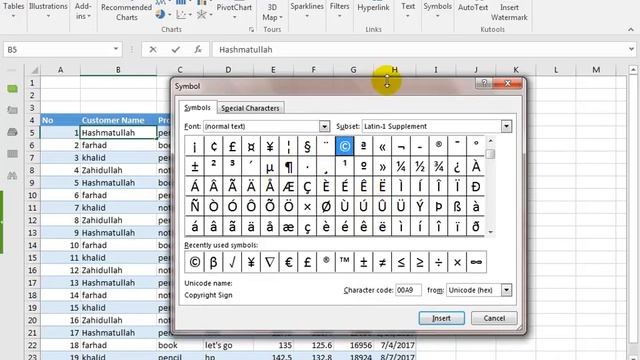This screenshot has height=360, width=640.
Task: Select the row 8 header
Action: coord(32,170)
